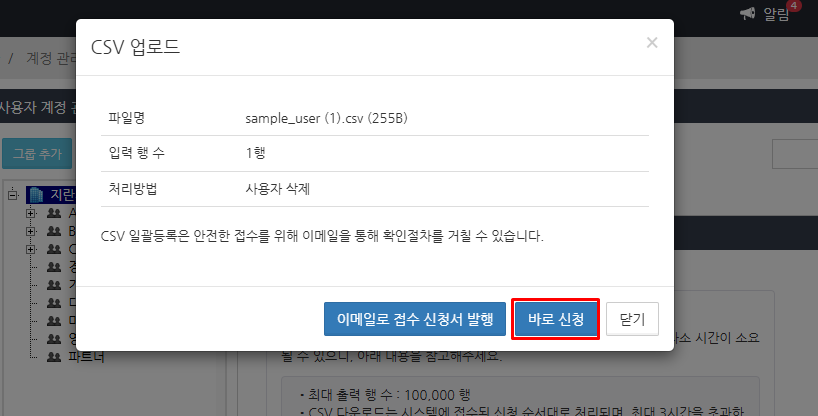The width and height of the screenshot is (818, 416).
Task: Click the 그룹 추가 button
Action: click(x=37, y=154)
